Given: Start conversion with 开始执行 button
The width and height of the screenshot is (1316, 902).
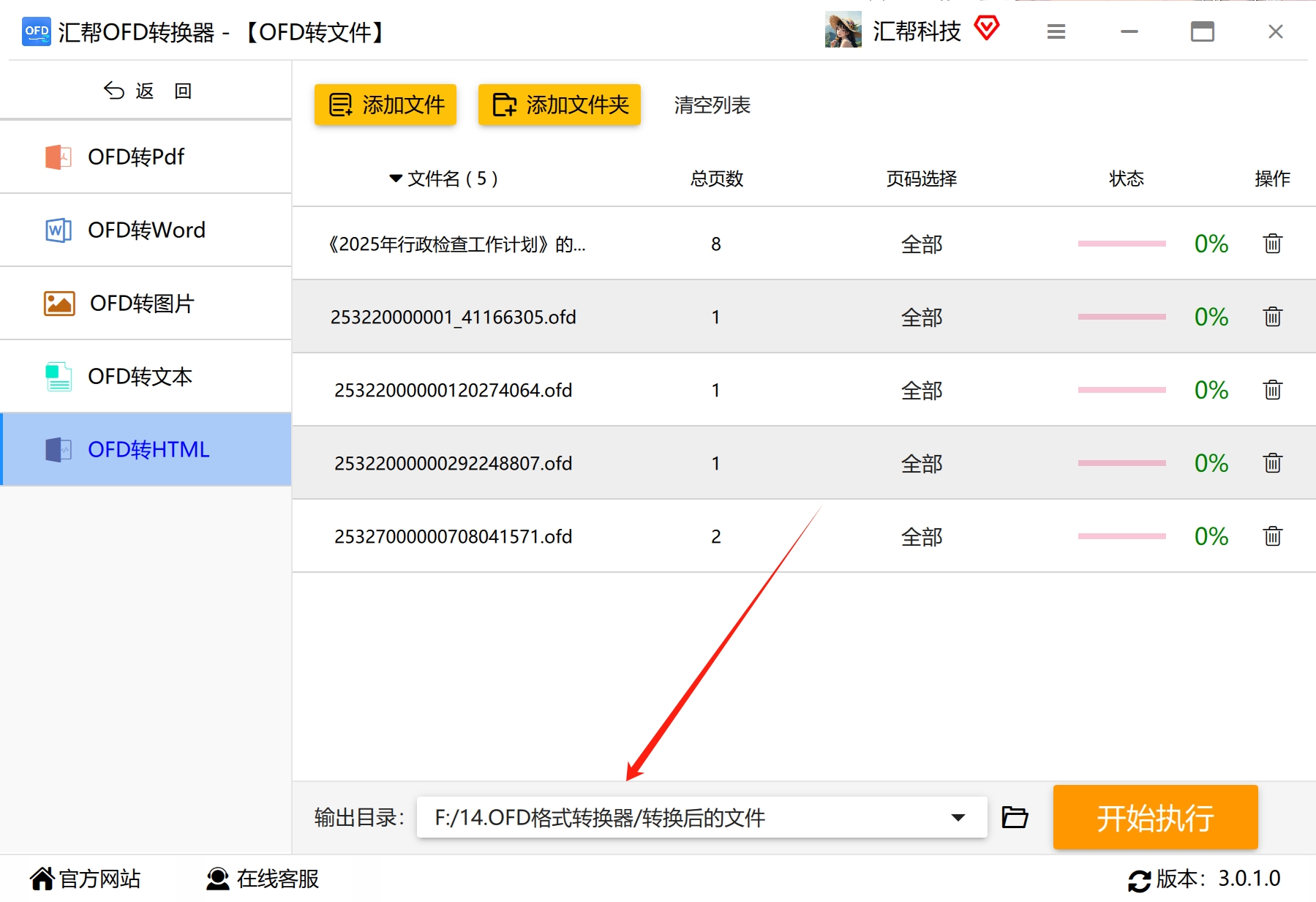Looking at the screenshot, I should pos(1155,817).
